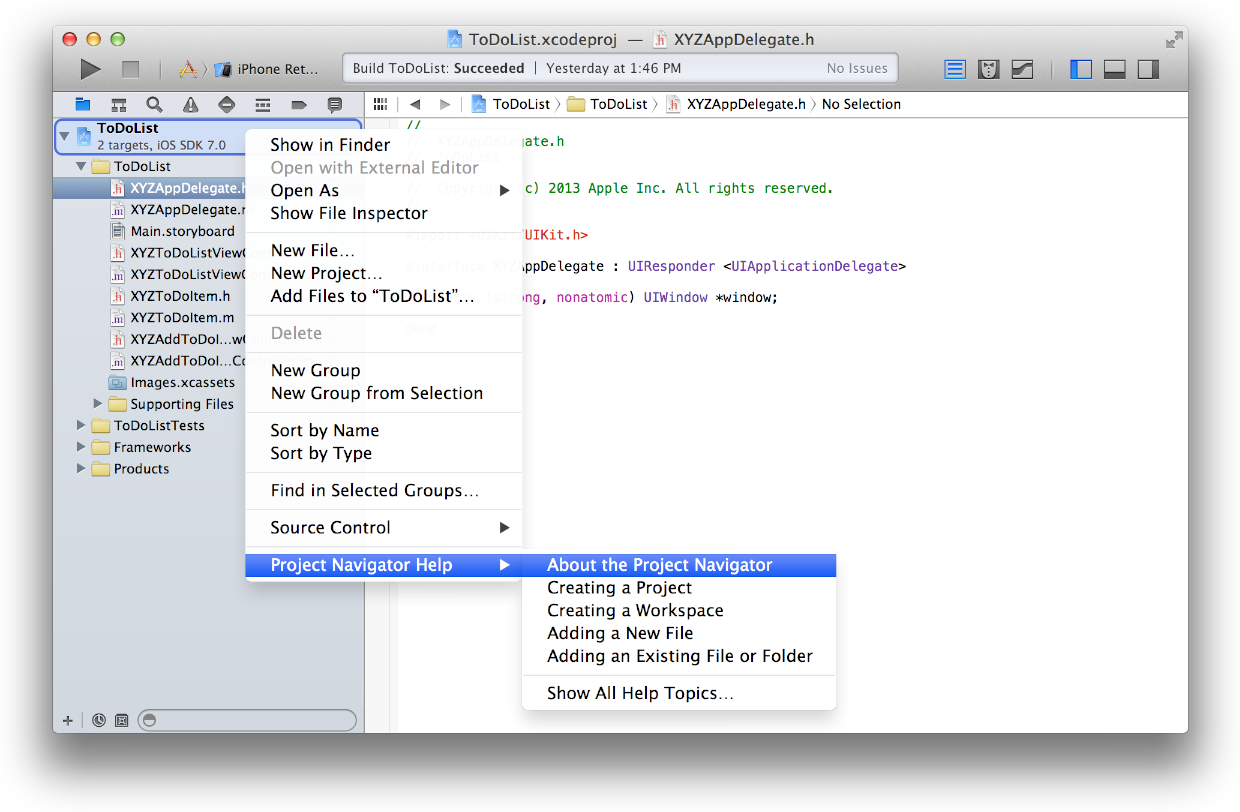Toggle the source-control status filter icon
The width and height of the screenshot is (1240, 812).
121,720
